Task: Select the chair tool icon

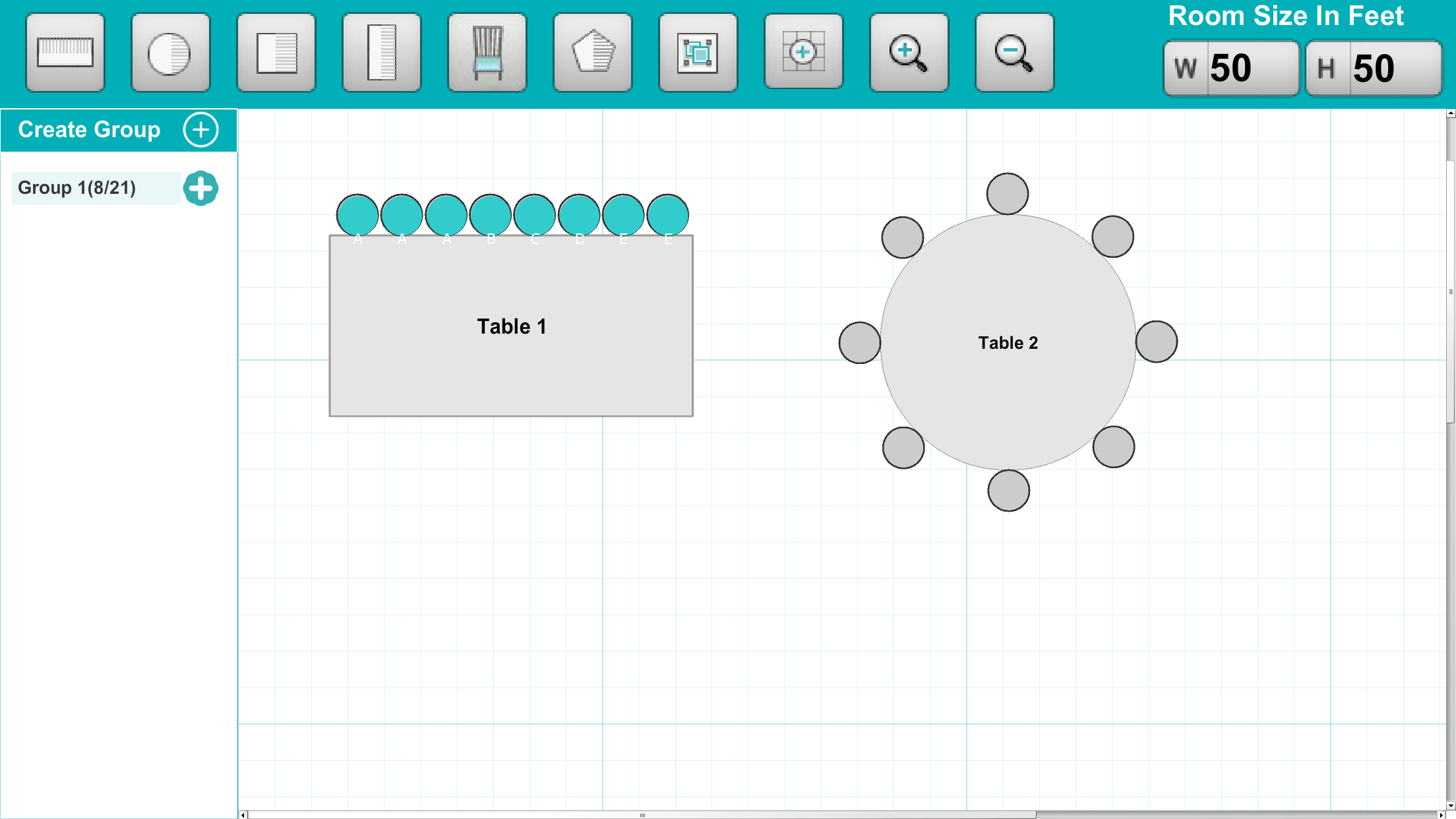Action: [x=487, y=53]
